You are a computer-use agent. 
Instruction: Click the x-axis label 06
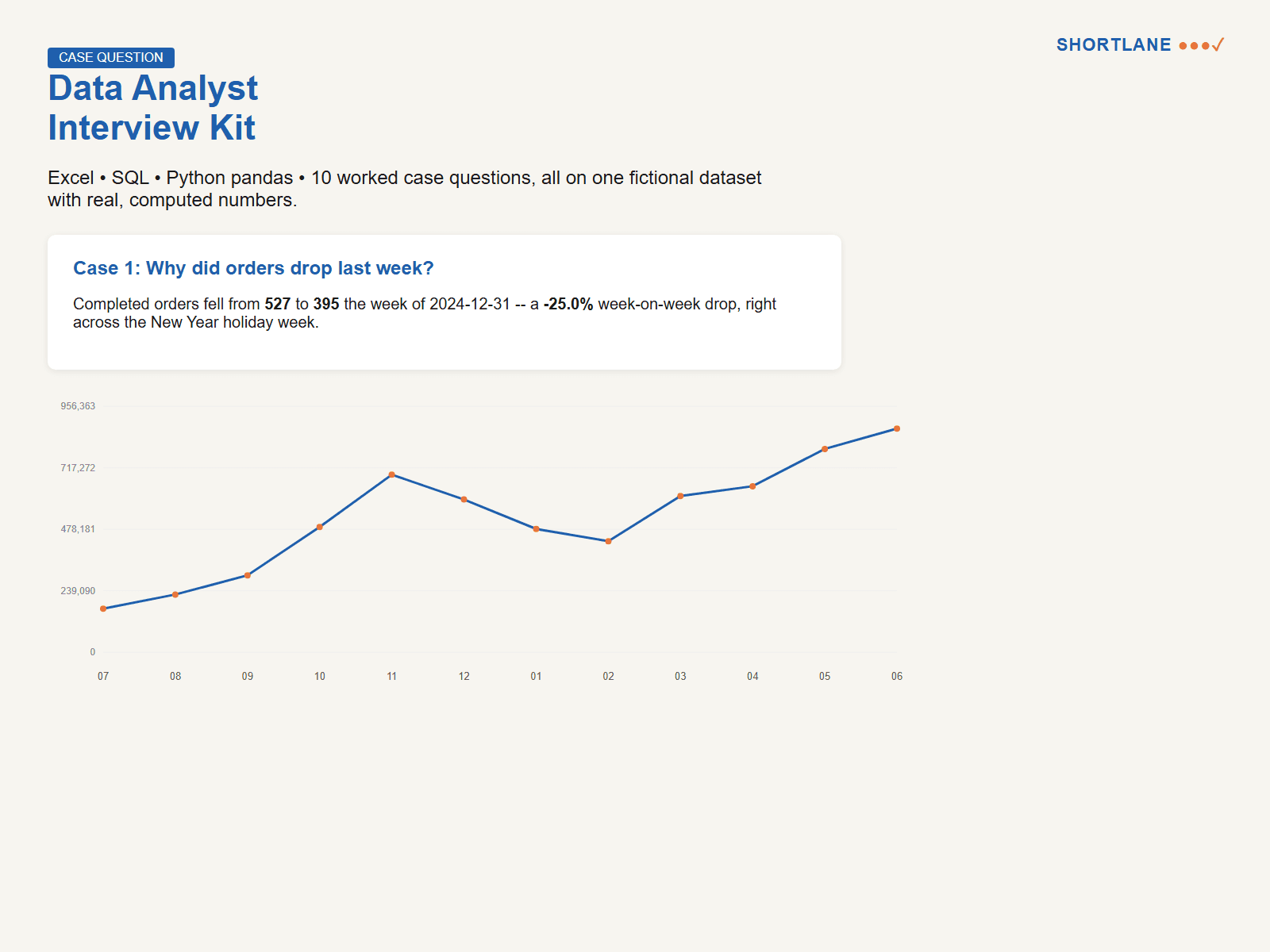pyautogui.click(x=897, y=677)
